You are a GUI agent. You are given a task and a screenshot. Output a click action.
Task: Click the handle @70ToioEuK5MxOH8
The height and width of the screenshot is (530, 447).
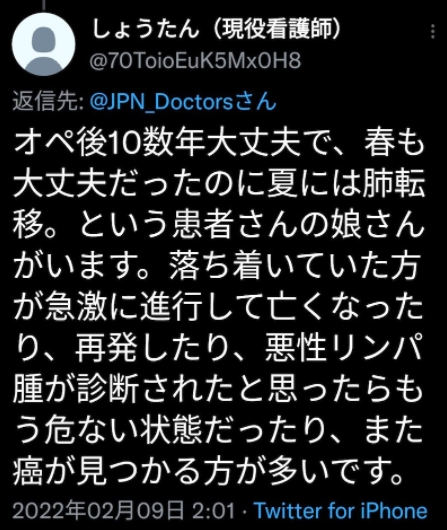pyautogui.click(x=195, y=61)
